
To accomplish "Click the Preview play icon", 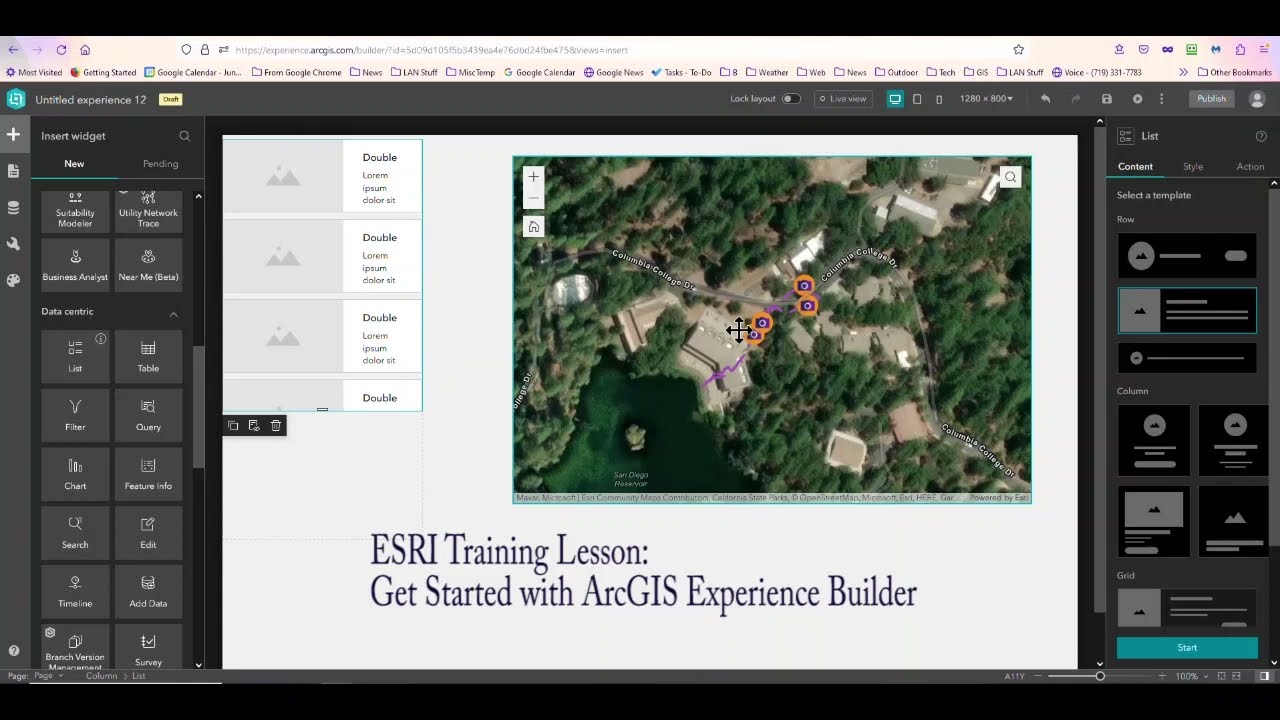I will pyautogui.click(x=1137, y=99).
